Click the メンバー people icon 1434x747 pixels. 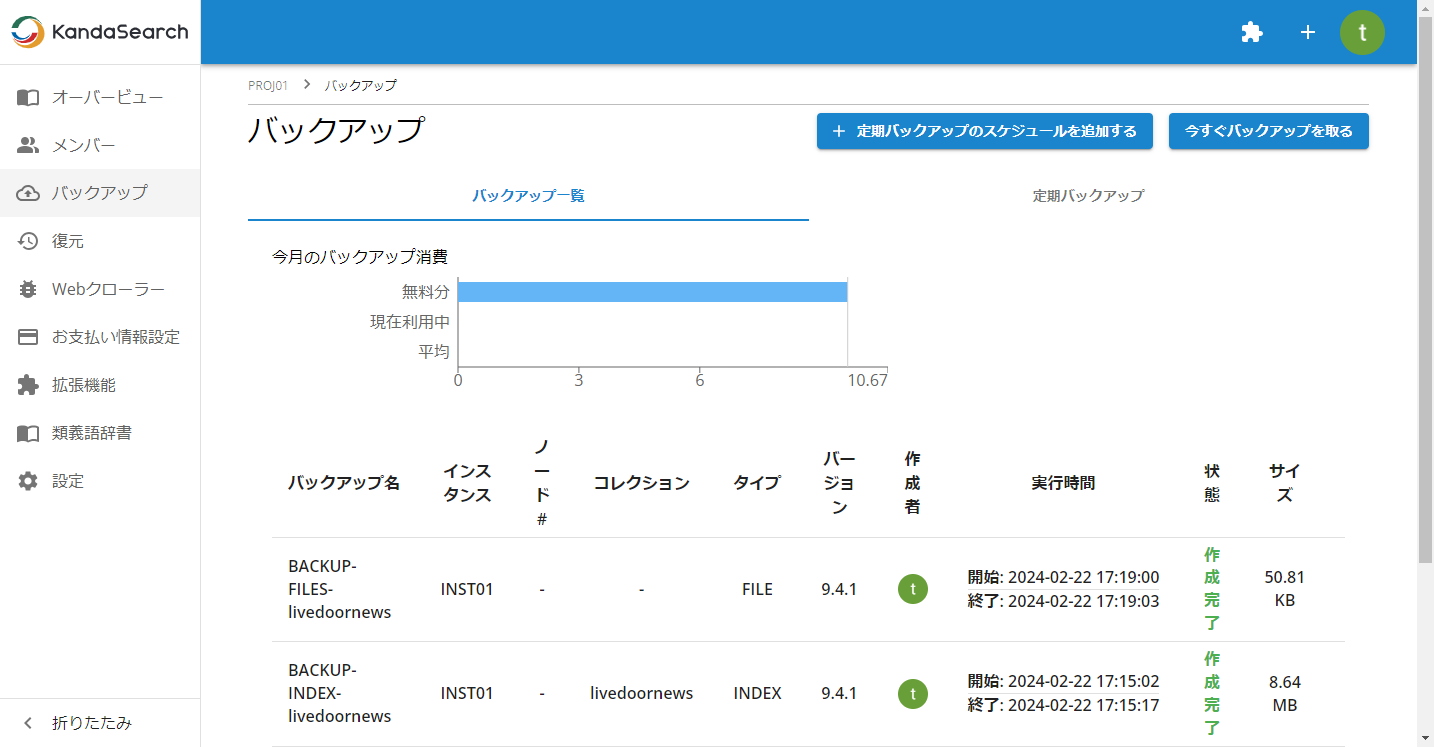pos(28,145)
